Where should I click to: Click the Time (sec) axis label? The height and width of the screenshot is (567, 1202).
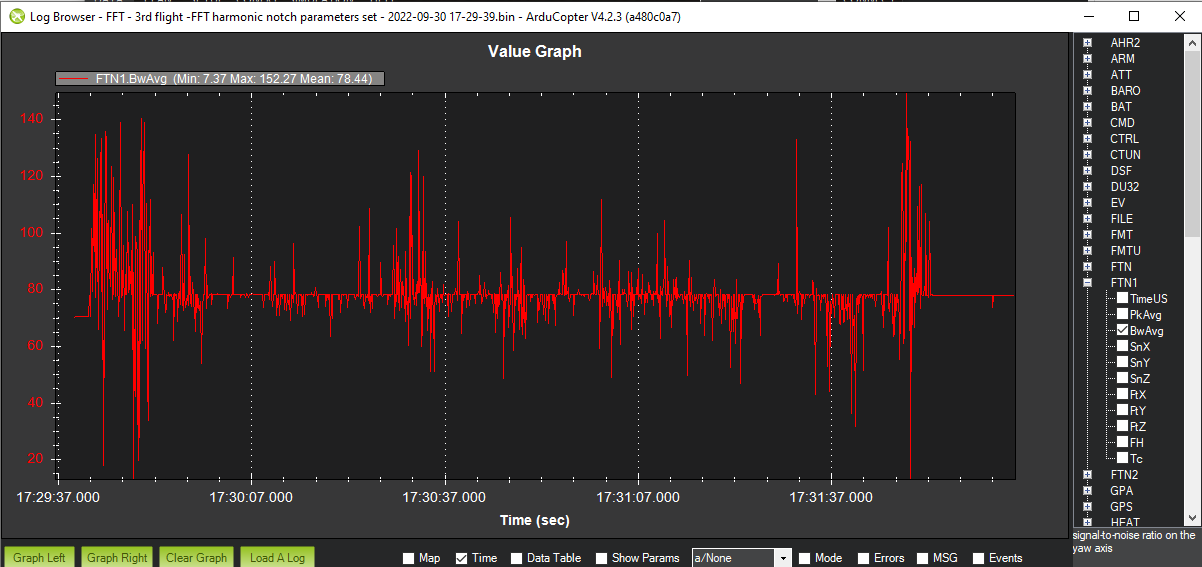[x=534, y=520]
